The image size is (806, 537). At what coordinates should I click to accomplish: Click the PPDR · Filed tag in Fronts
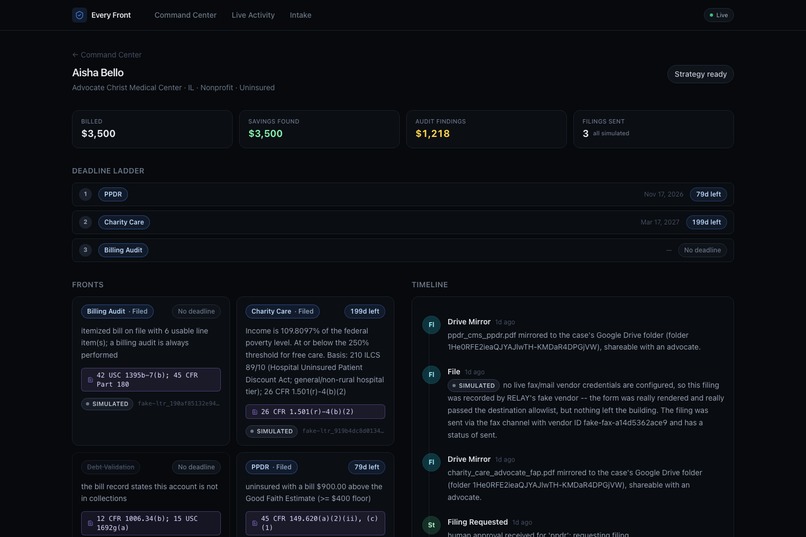(x=271, y=467)
